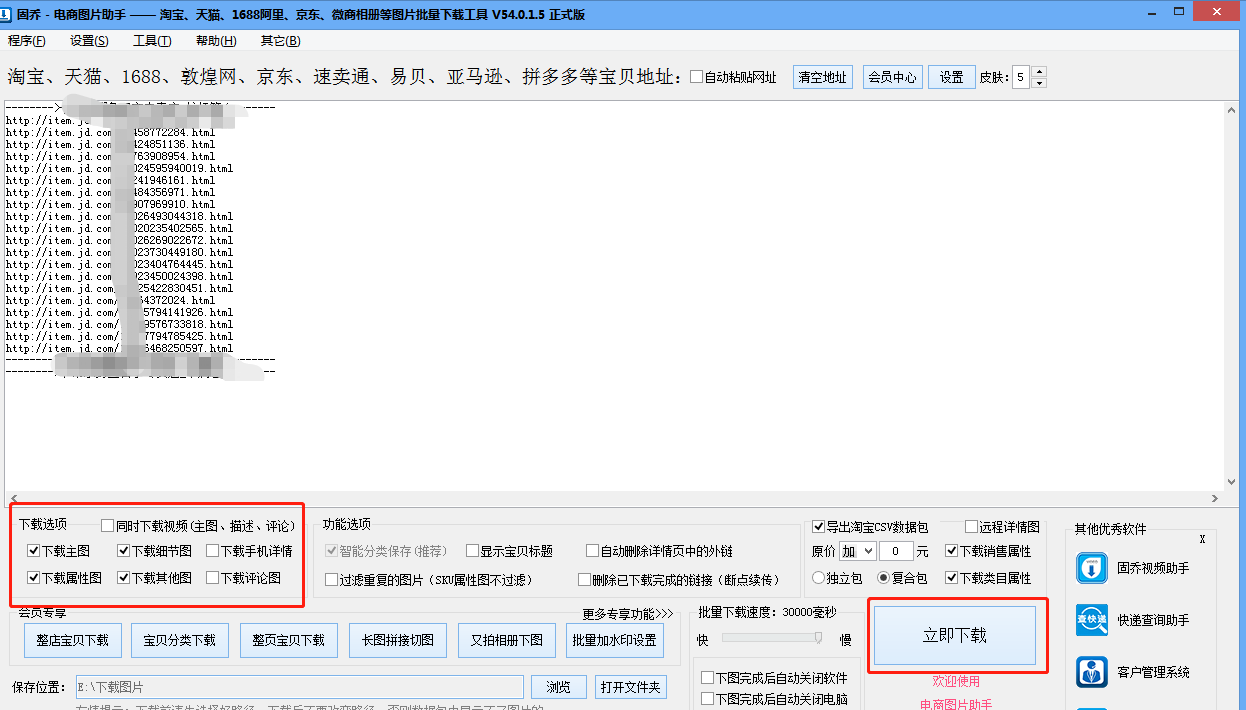This screenshot has width=1246, height=710.
Task: Click the 保存位置 path field
Action: click(299, 687)
